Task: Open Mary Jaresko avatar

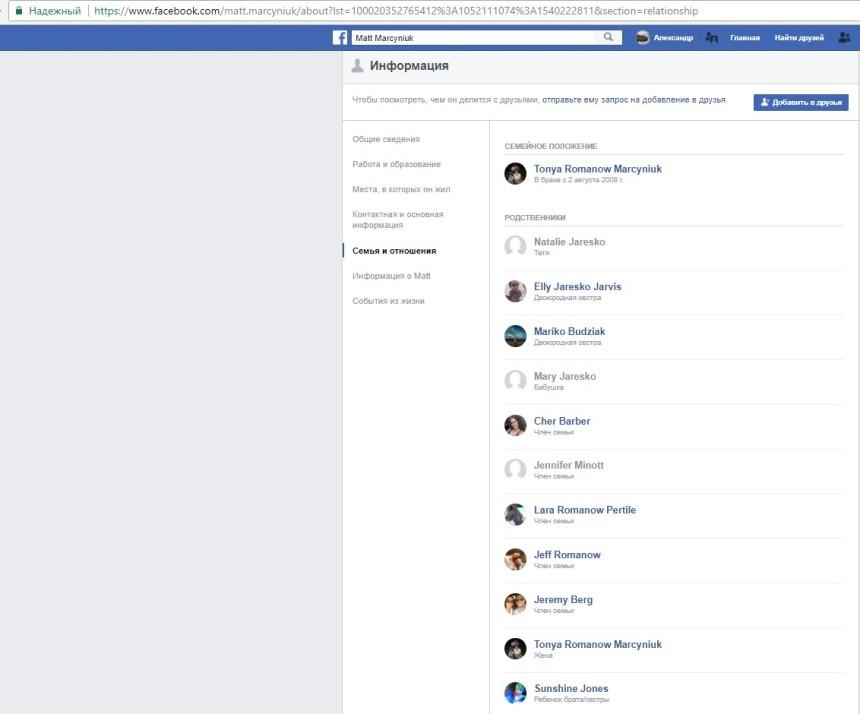Action: (515, 380)
